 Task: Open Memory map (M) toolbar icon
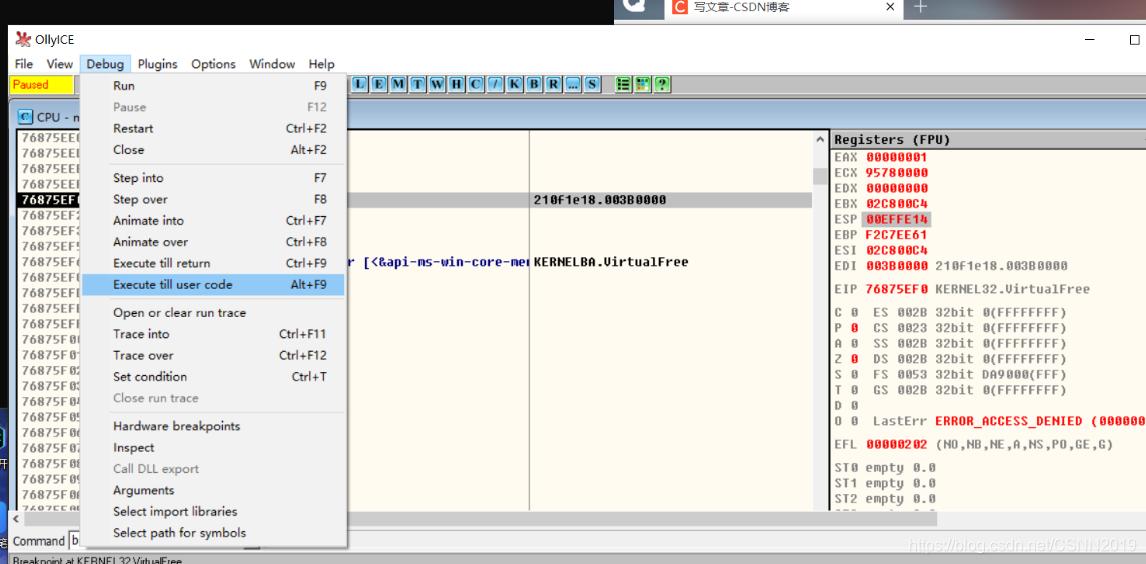[x=398, y=84]
